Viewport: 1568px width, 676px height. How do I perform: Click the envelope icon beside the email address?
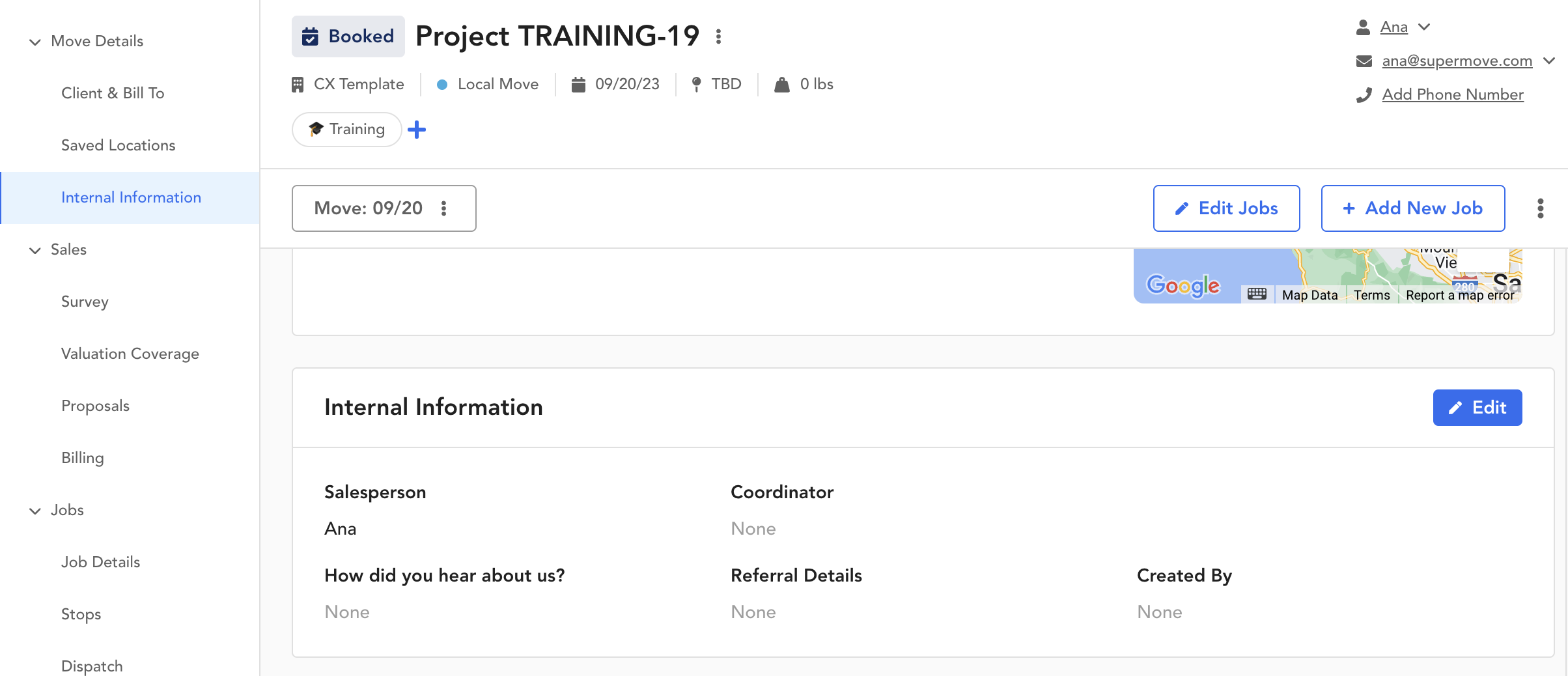point(1364,61)
